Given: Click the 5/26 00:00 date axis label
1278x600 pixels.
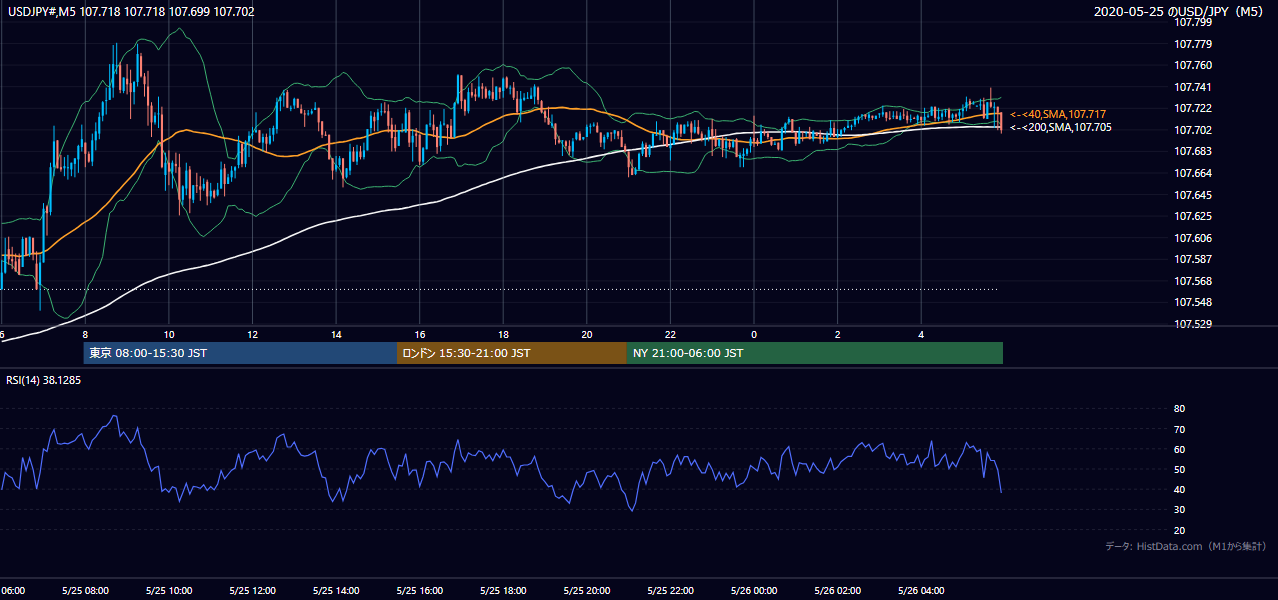Looking at the screenshot, I should [x=754, y=591].
